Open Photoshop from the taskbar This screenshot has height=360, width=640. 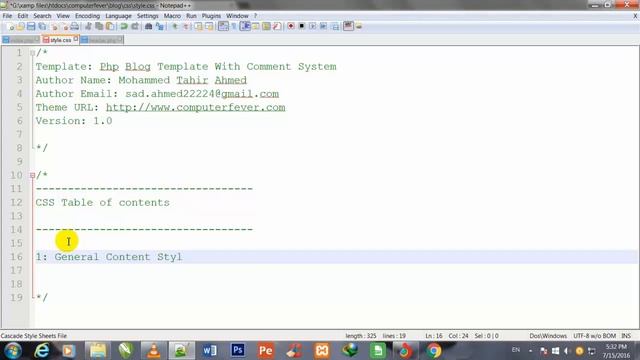pyautogui.click(x=238, y=350)
